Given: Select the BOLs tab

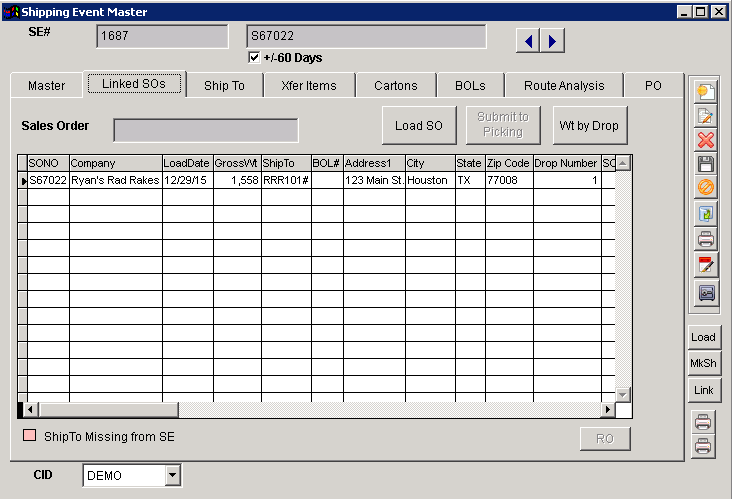Looking at the screenshot, I should point(470,86).
